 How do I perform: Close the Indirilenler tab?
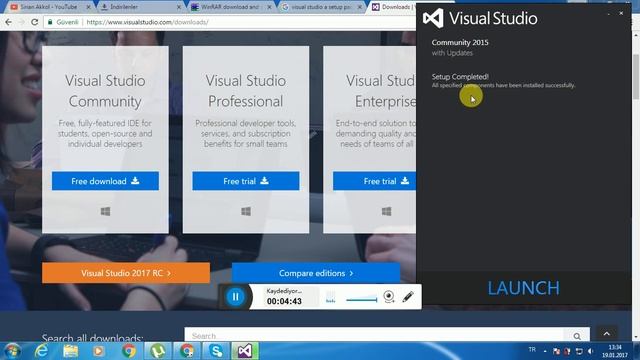[x=178, y=7]
